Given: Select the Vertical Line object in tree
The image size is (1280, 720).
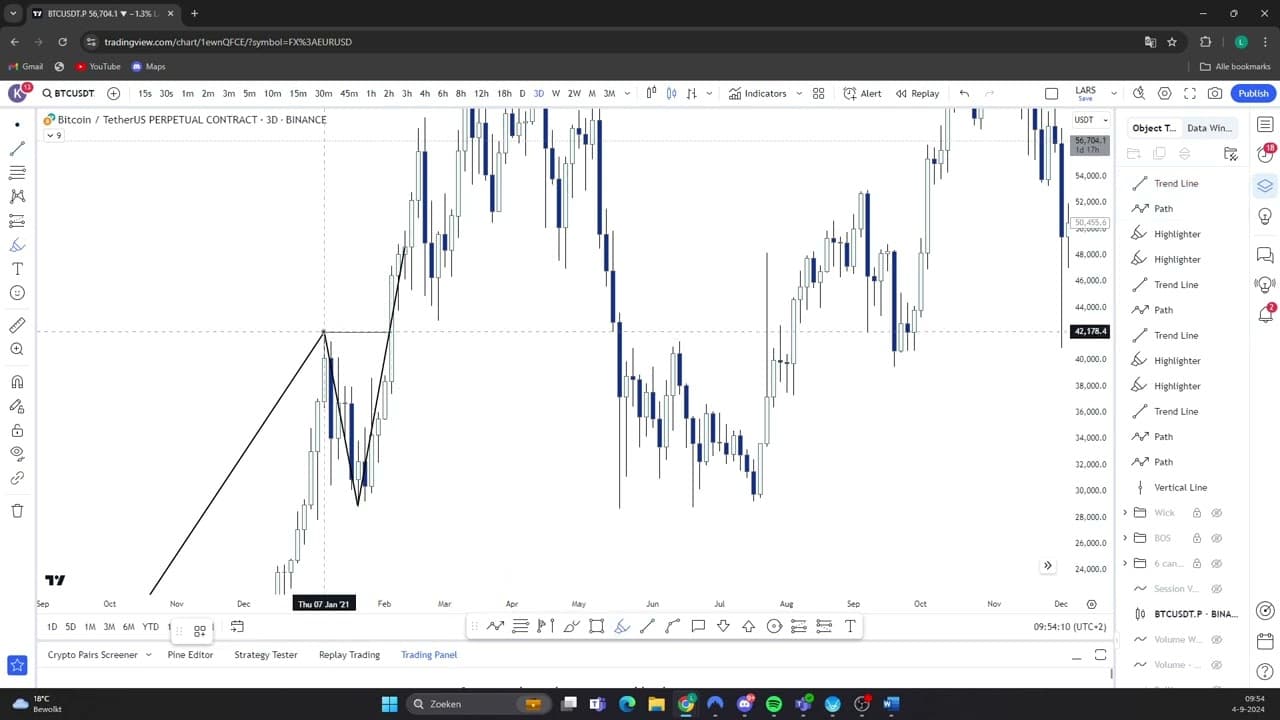Looking at the screenshot, I should pyautogui.click(x=1180, y=487).
